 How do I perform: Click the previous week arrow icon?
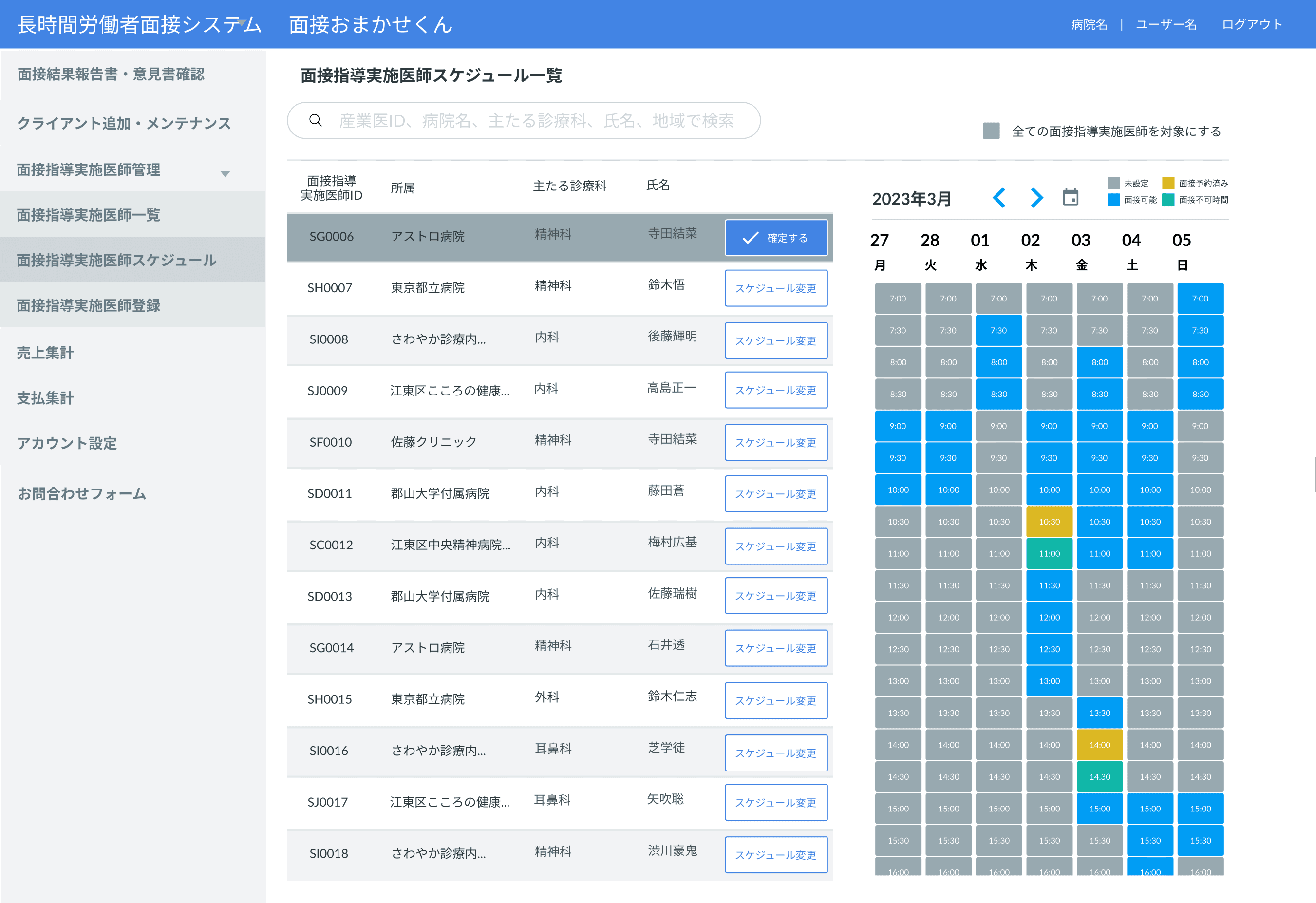[x=999, y=198]
